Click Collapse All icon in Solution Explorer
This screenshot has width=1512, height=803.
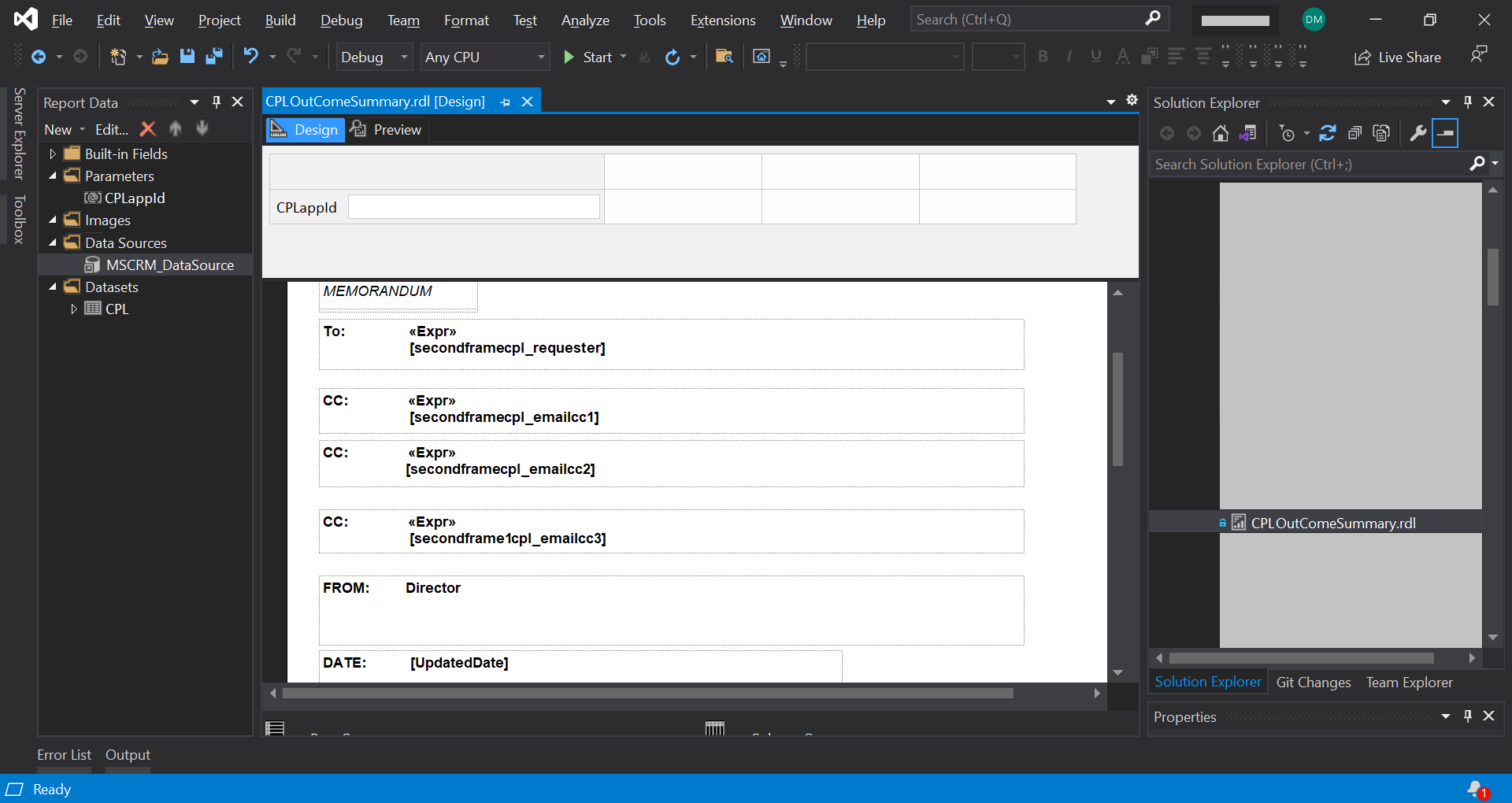pyautogui.click(x=1354, y=134)
